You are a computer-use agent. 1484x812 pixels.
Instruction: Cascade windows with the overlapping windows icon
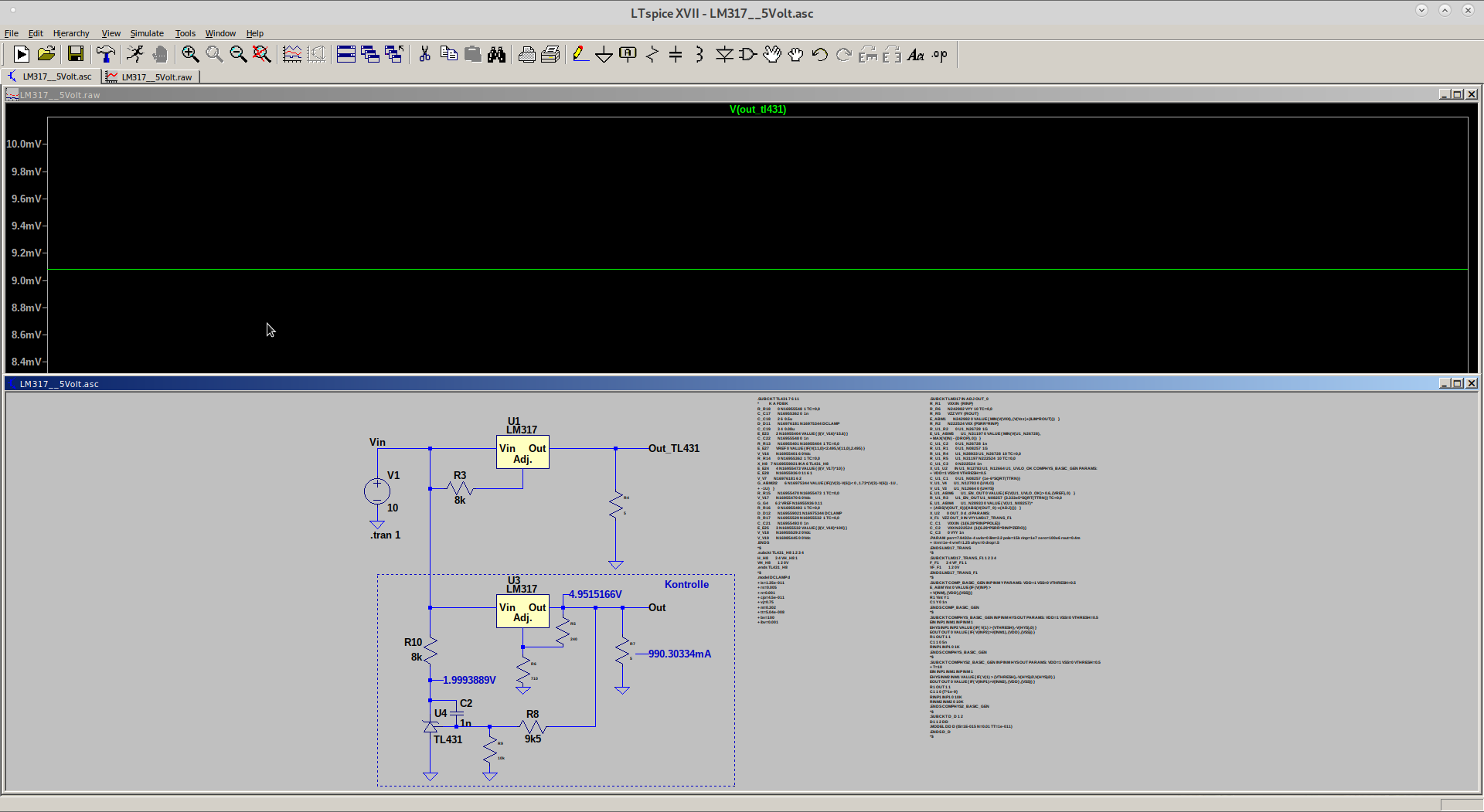[x=370, y=54]
